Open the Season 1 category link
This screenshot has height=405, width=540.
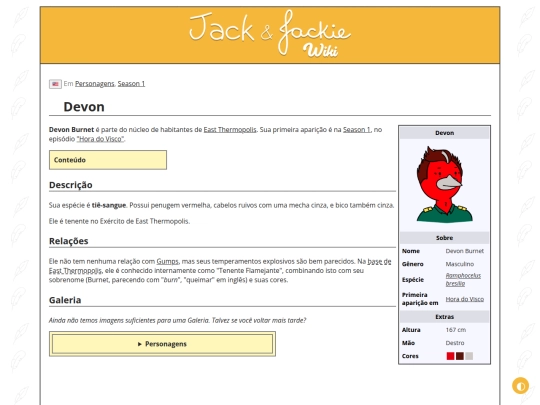131,84
